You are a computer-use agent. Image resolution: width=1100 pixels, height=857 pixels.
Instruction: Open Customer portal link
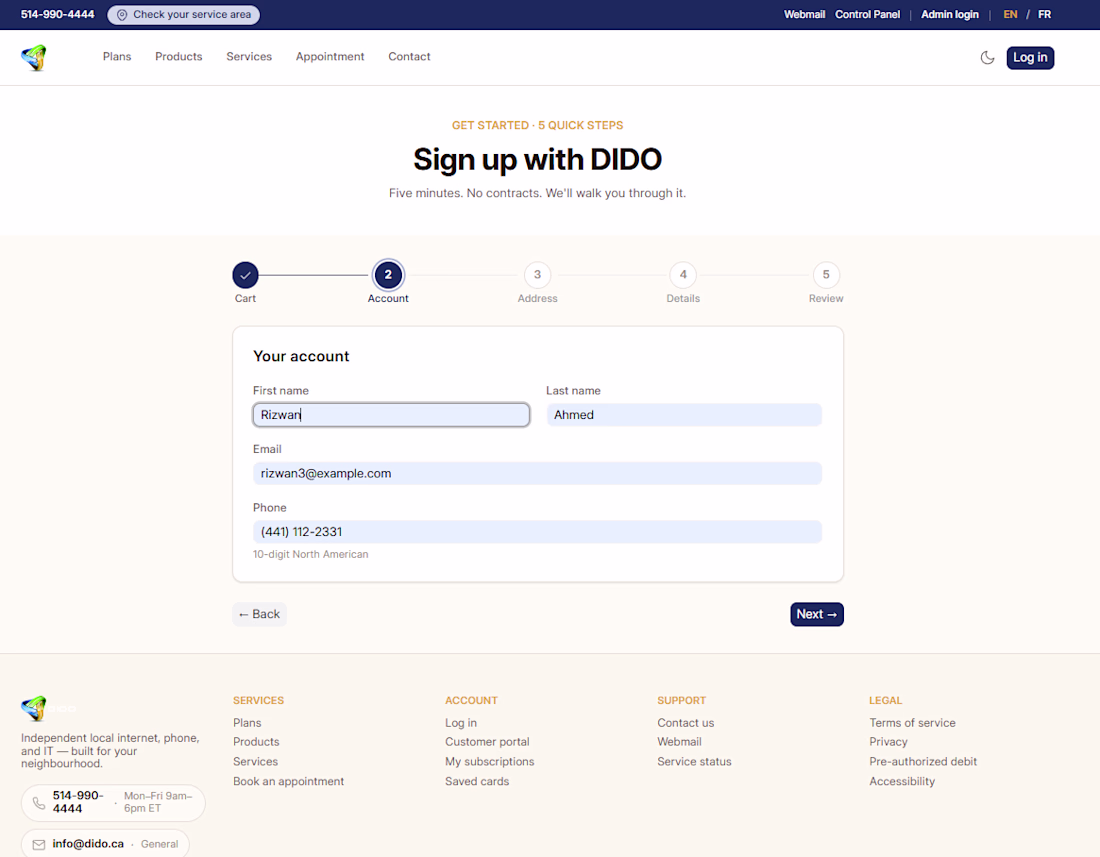point(487,742)
